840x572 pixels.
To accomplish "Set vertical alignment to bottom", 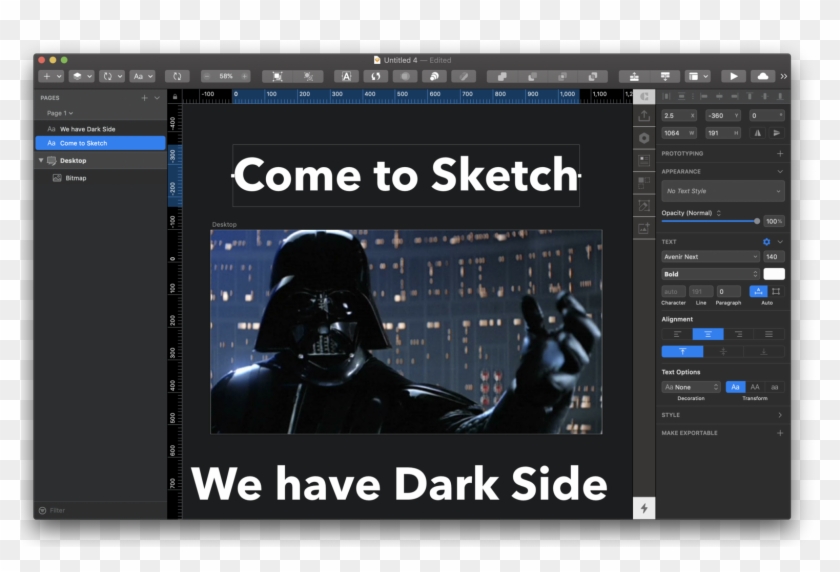I will (764, 352).
